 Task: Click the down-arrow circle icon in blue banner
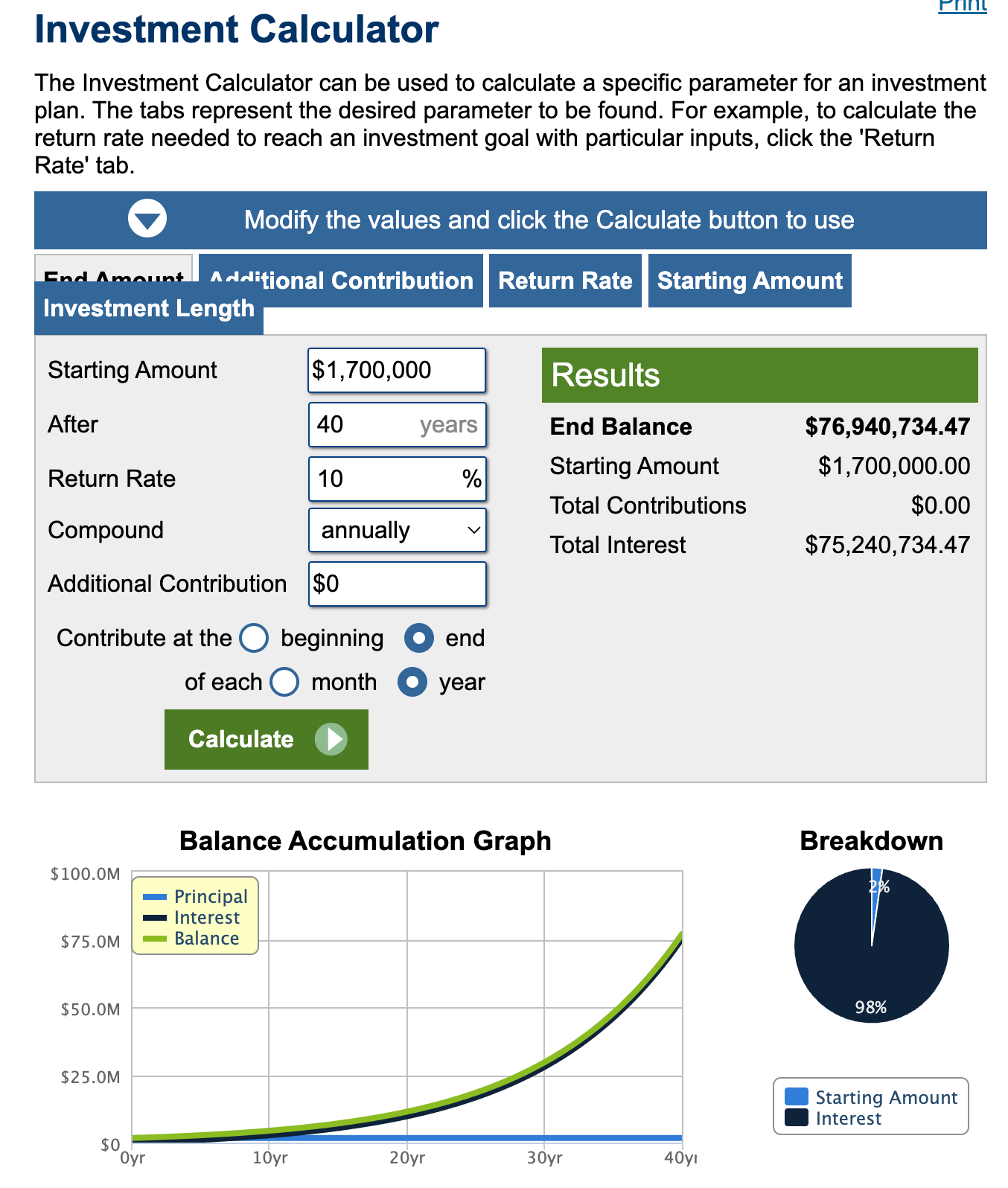[147, 219]
